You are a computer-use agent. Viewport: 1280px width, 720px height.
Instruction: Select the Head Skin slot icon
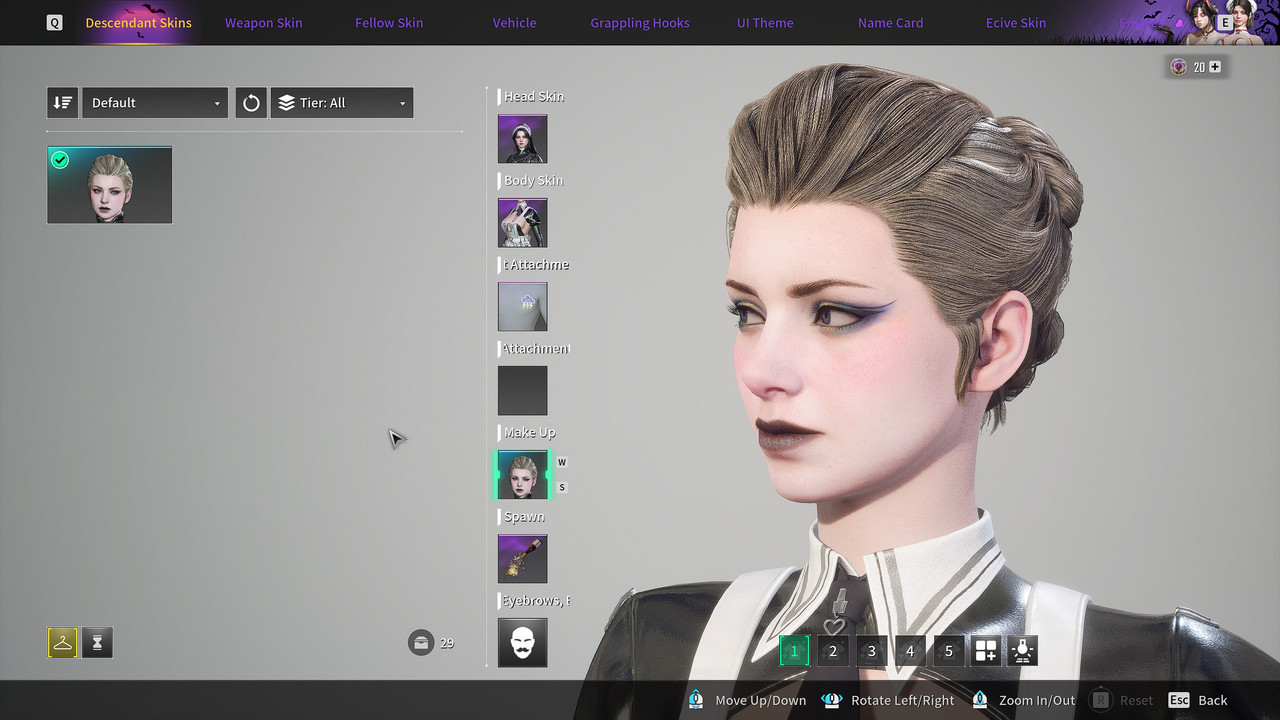(522, 139)
